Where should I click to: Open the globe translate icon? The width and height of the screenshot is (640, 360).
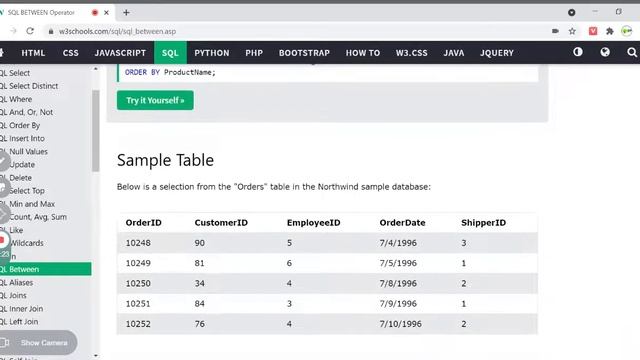605,52
